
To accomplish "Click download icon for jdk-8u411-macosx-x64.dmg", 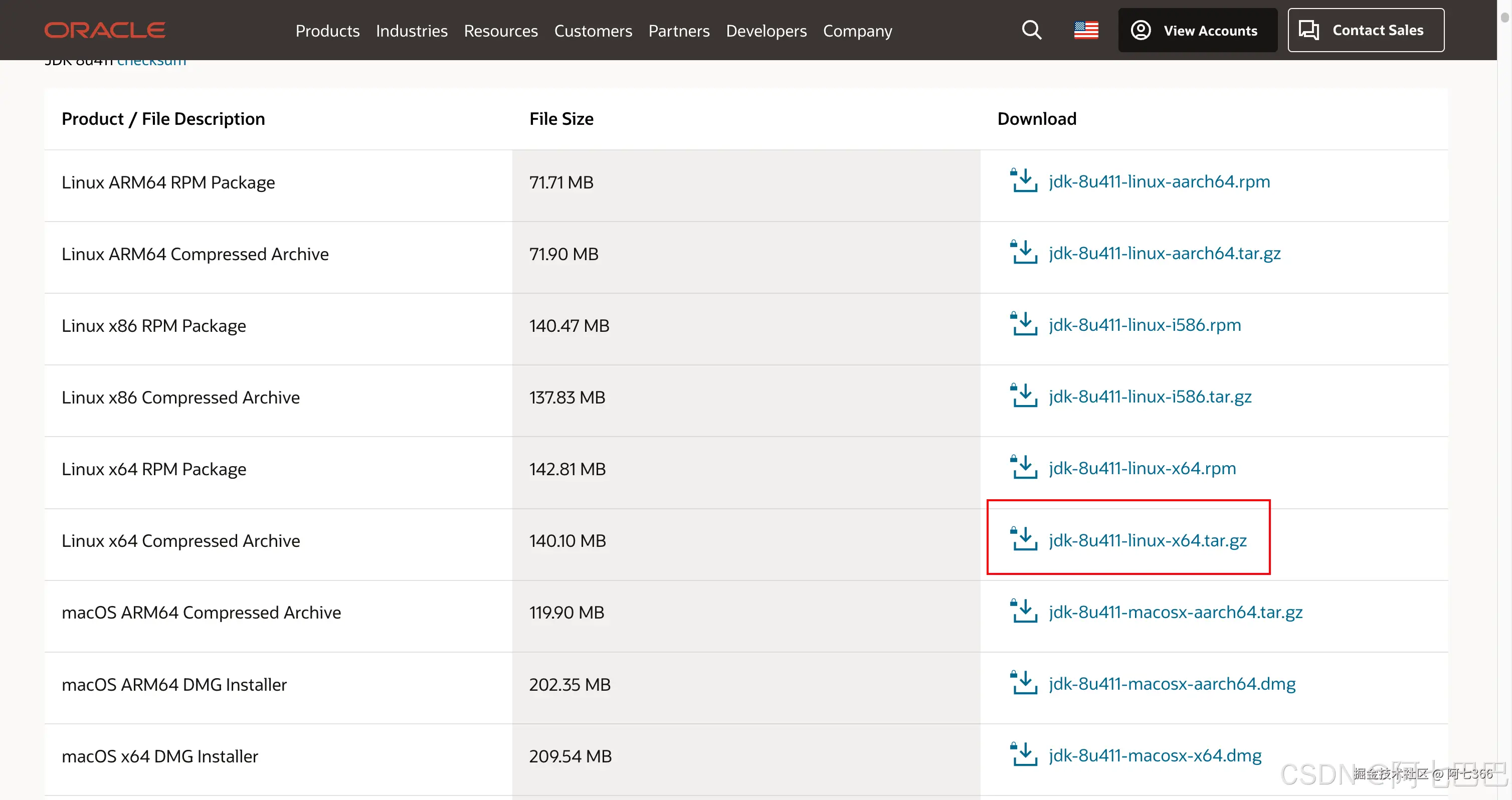I will pos(1024,755).
